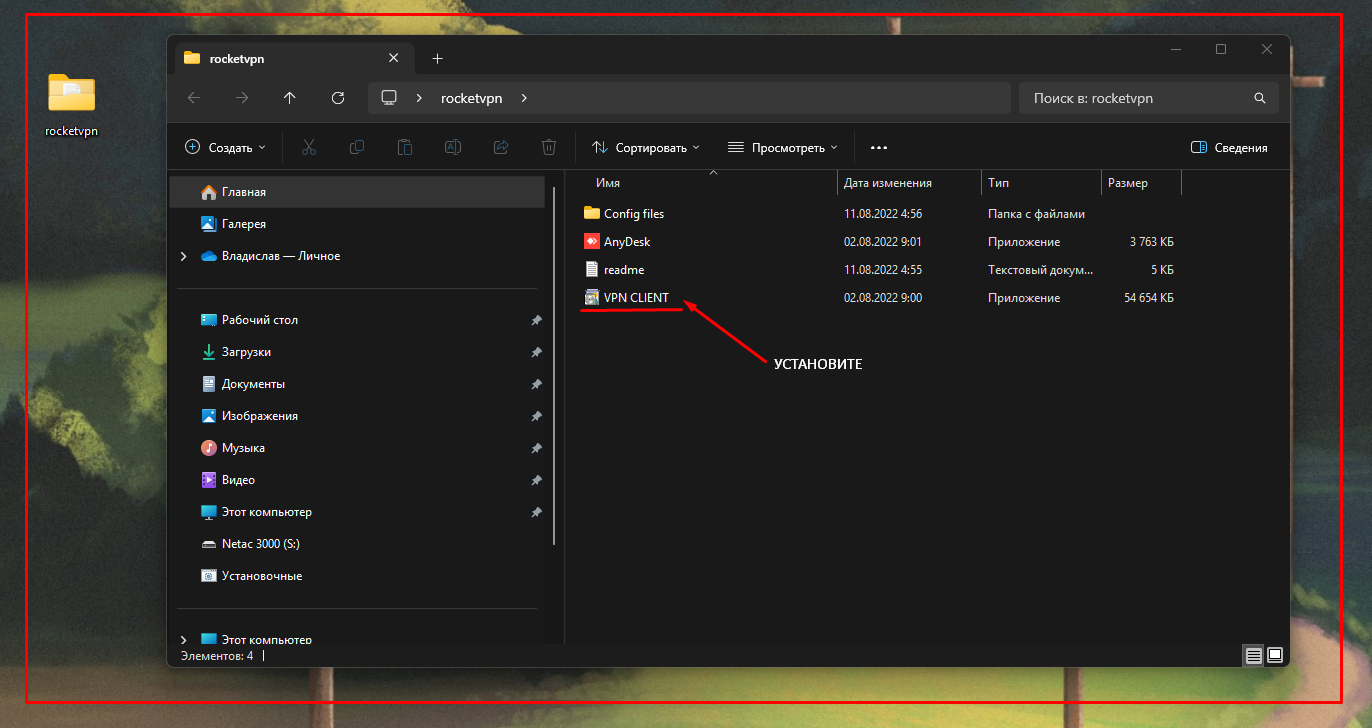Go up one folder level

point(290,98)
